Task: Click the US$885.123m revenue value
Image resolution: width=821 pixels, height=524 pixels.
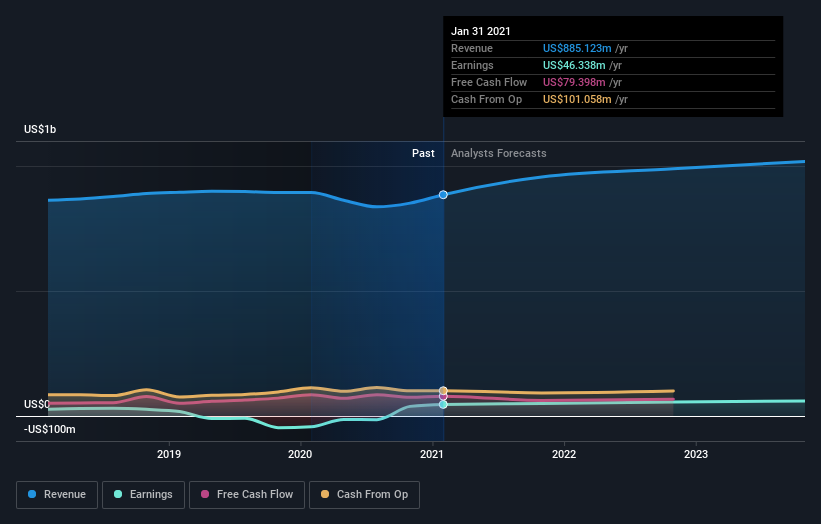Action: point(577,48)
